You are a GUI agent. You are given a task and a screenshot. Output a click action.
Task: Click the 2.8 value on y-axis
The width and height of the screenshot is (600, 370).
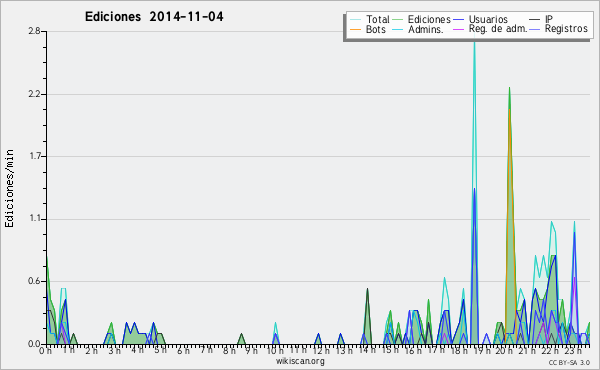(x=34, y=31)
